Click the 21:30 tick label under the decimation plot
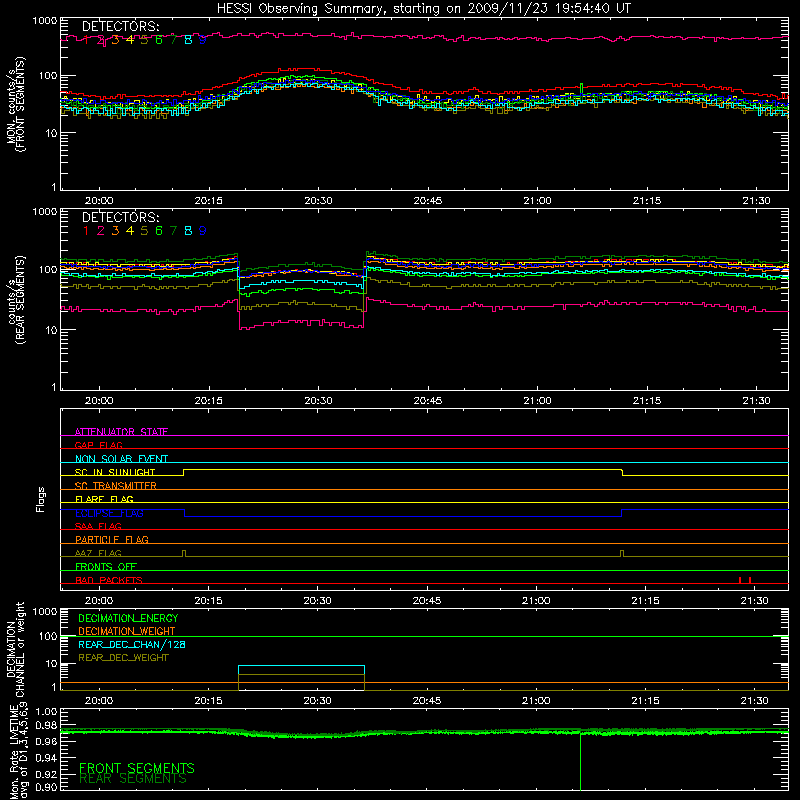The height and width of the screenshot is (800, 800). [755, 701]
